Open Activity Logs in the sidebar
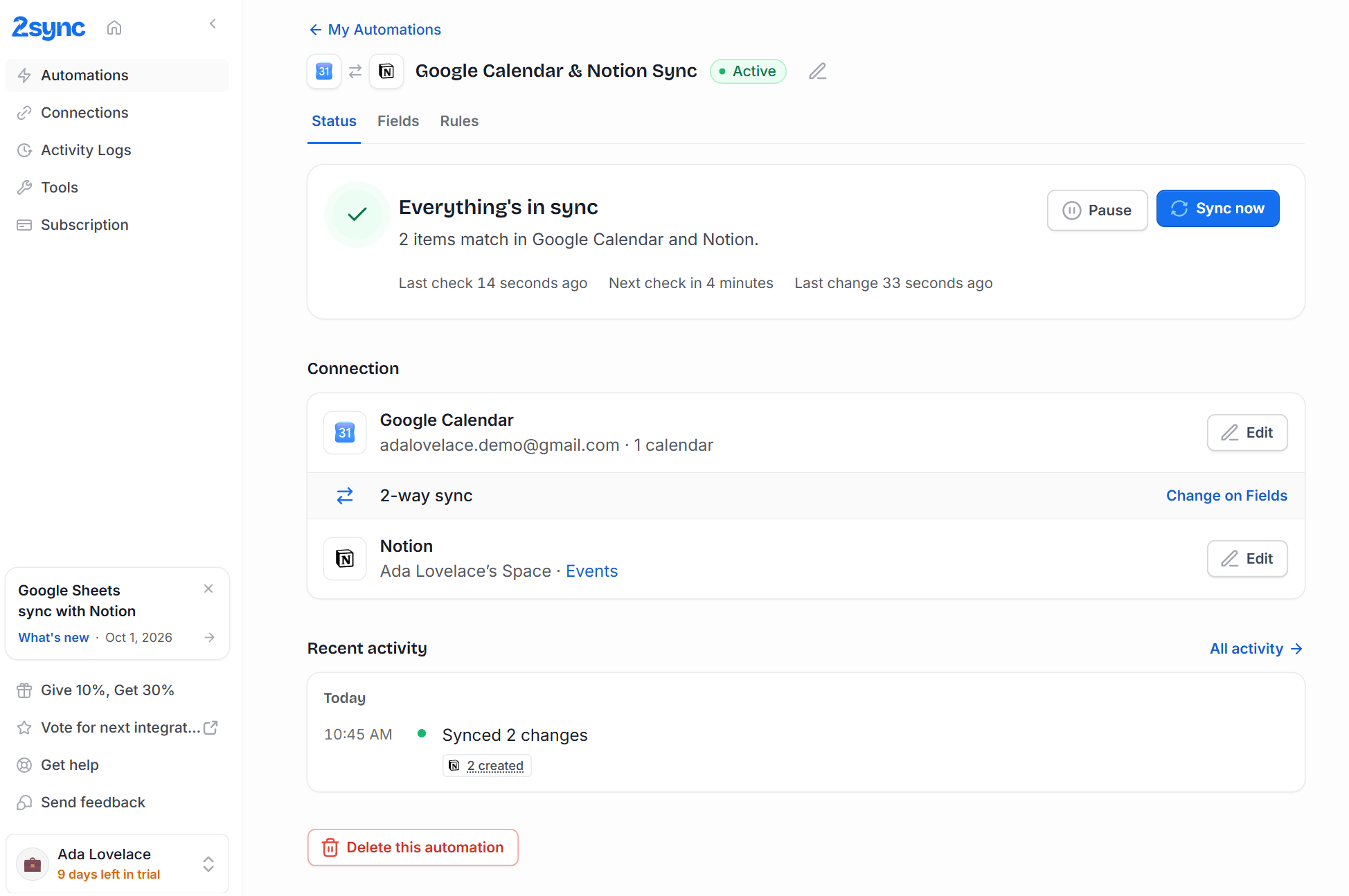The width and height of the screenshot is (1349, 896). [x=117, y=150]
